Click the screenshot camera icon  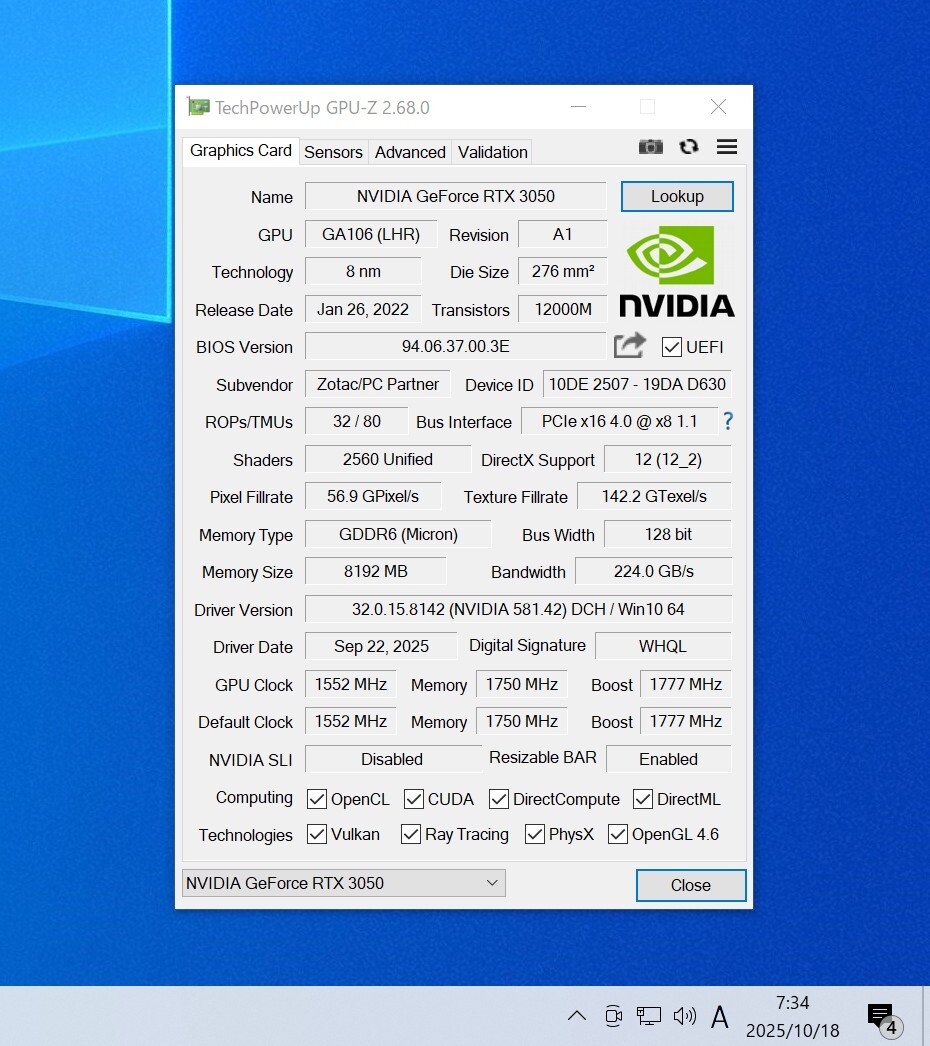[651, 147]
